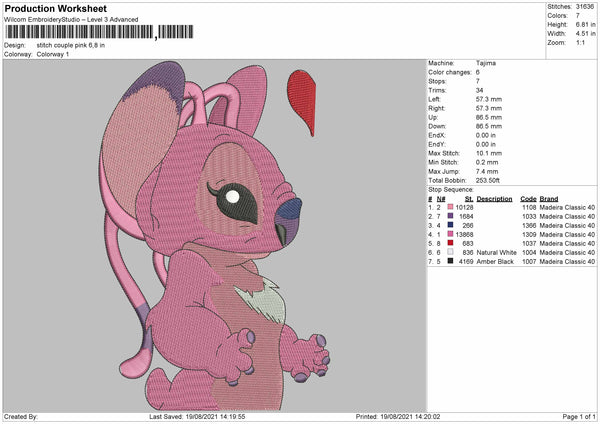Image resolution: width=600 pixels, height=424 pixels.
Task: Click the St. column header
Action: 469,199
